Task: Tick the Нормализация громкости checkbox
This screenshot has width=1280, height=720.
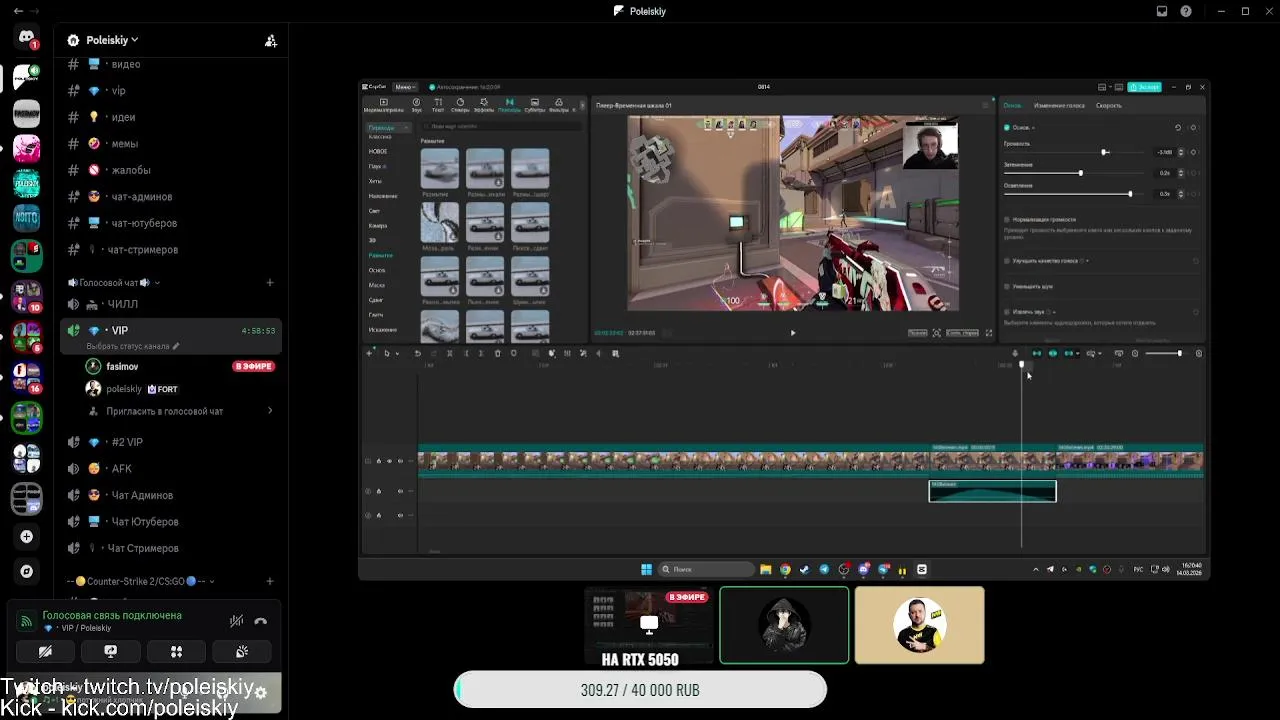Action: point(1006,219)
